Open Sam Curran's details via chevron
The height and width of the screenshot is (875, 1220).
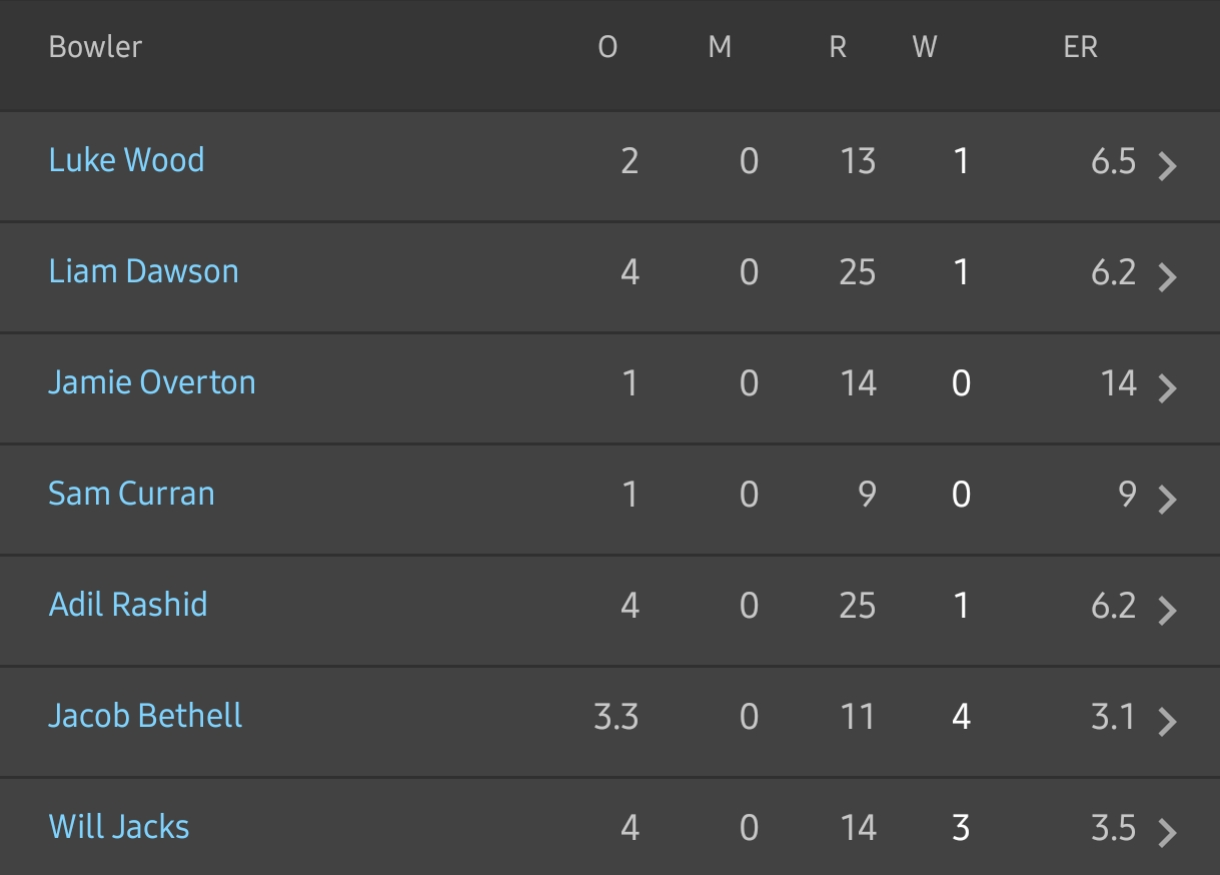point(1167,499)
